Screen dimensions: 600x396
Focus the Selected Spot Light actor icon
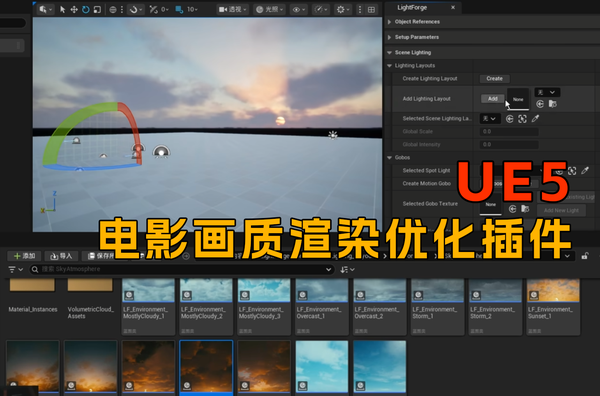(x=572, y=171)
